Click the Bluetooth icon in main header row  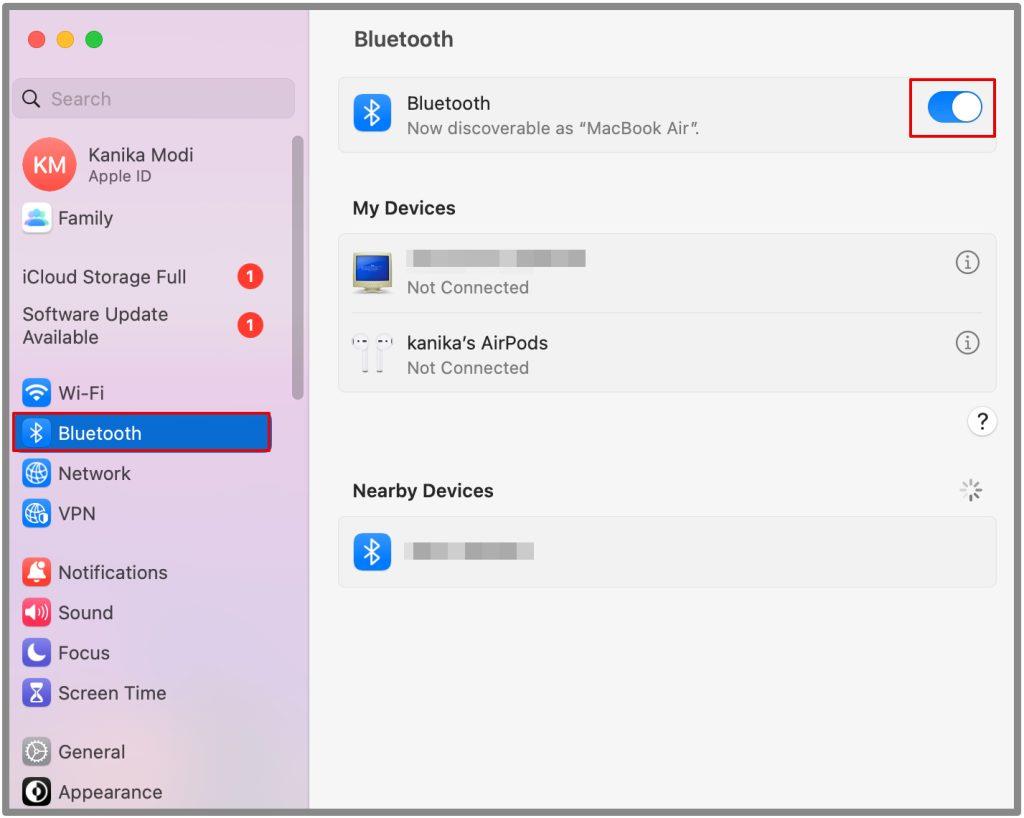(x=372, y=112)
